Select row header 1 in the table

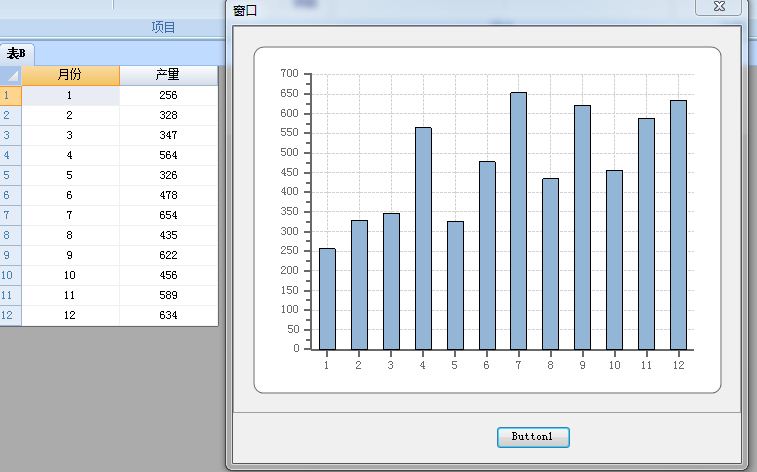pyautogui.click(x=11, y=96)
